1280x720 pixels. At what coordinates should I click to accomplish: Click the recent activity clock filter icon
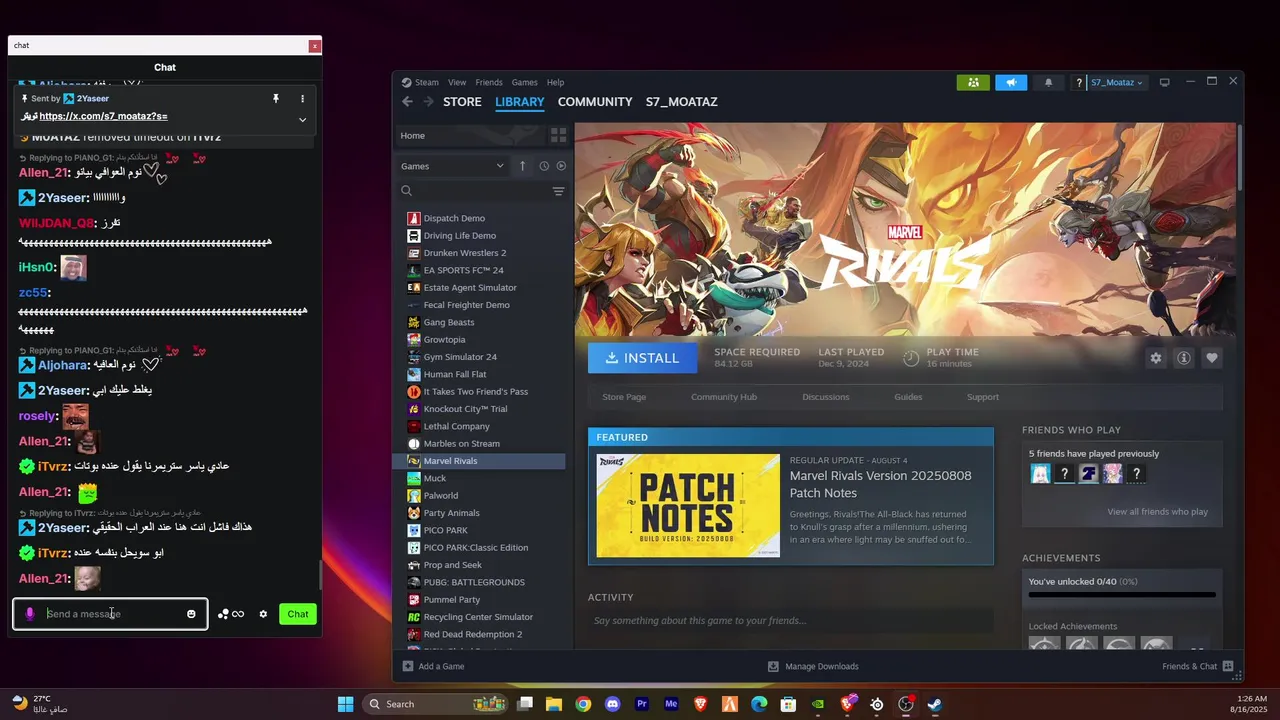(544, 166)
